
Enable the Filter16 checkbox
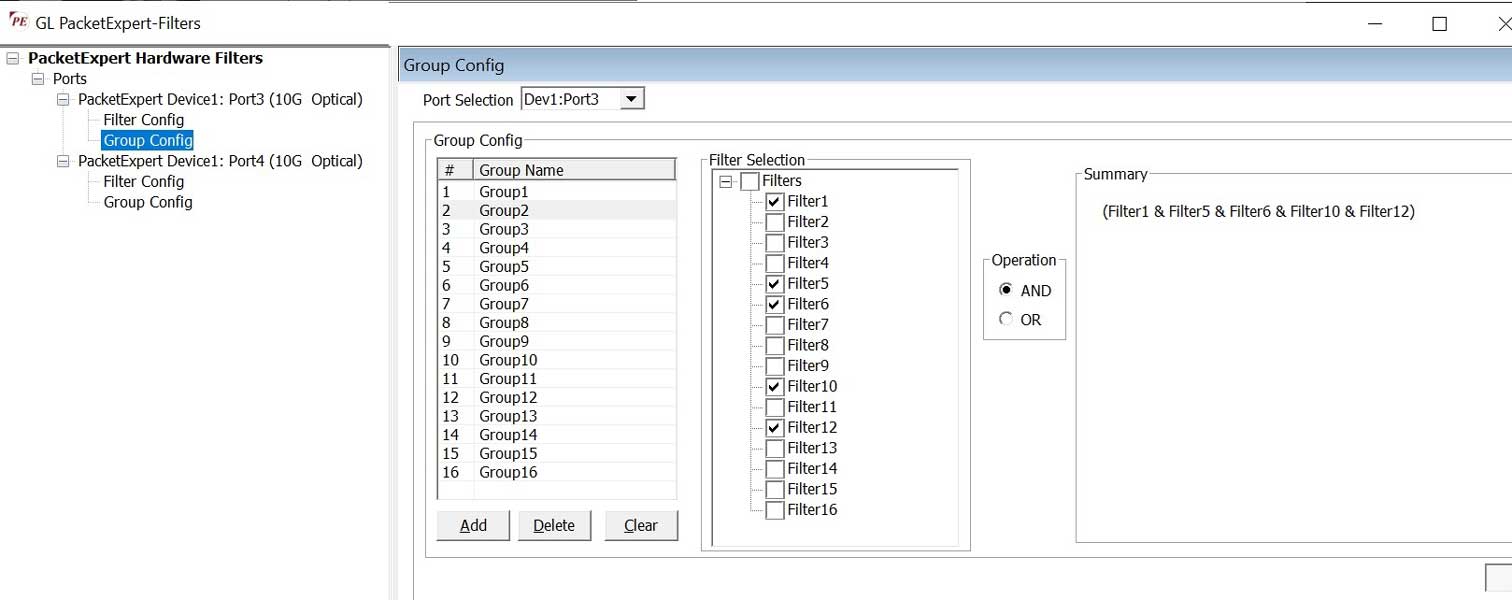(x=775, y=510)
